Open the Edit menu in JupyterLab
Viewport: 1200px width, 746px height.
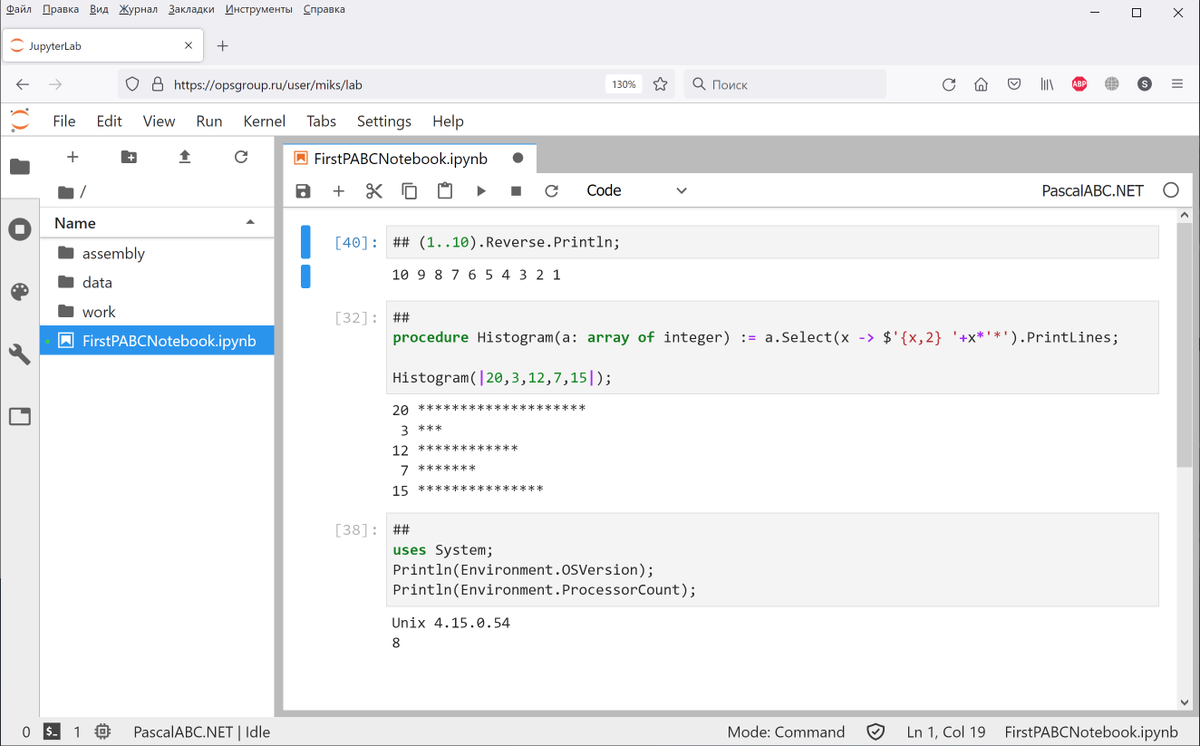(109, 121)
